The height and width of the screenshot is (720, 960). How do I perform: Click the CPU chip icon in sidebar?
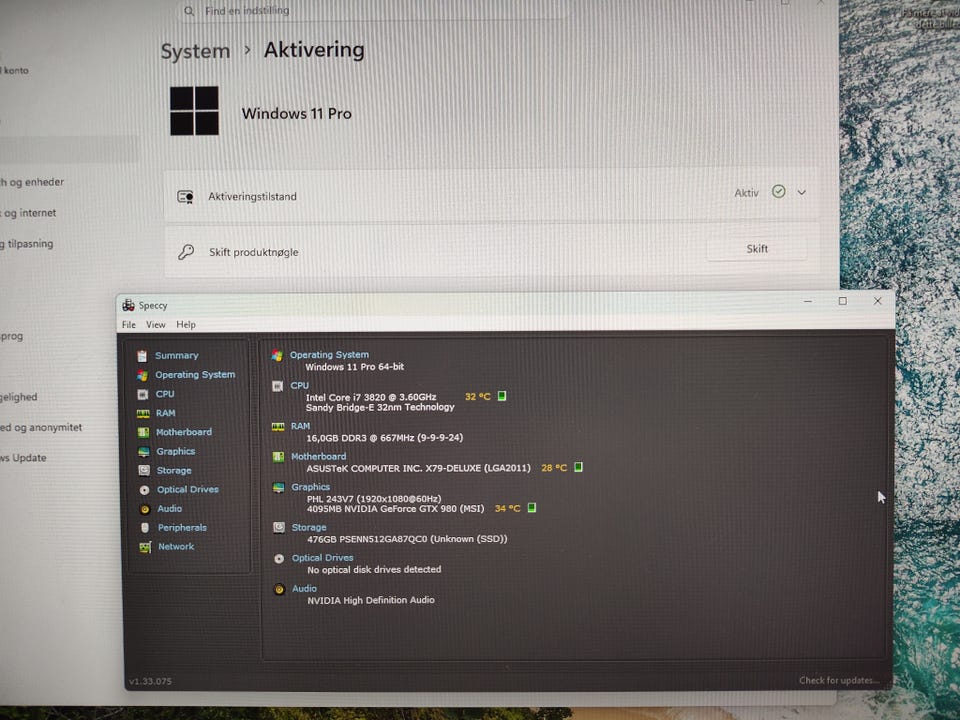[143, 394]
